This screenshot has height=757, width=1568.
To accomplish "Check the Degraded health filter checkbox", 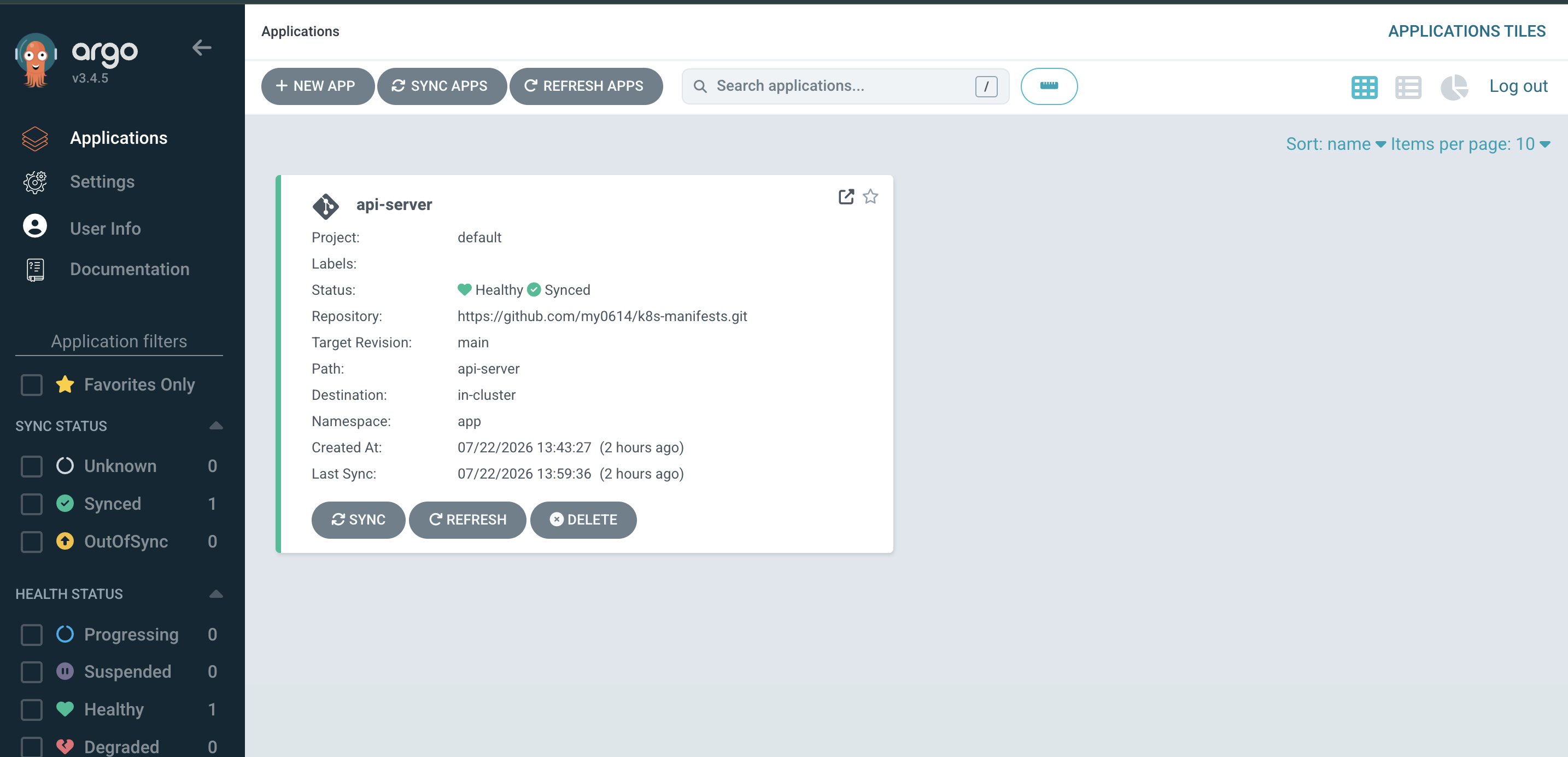I will pos(32,747).
